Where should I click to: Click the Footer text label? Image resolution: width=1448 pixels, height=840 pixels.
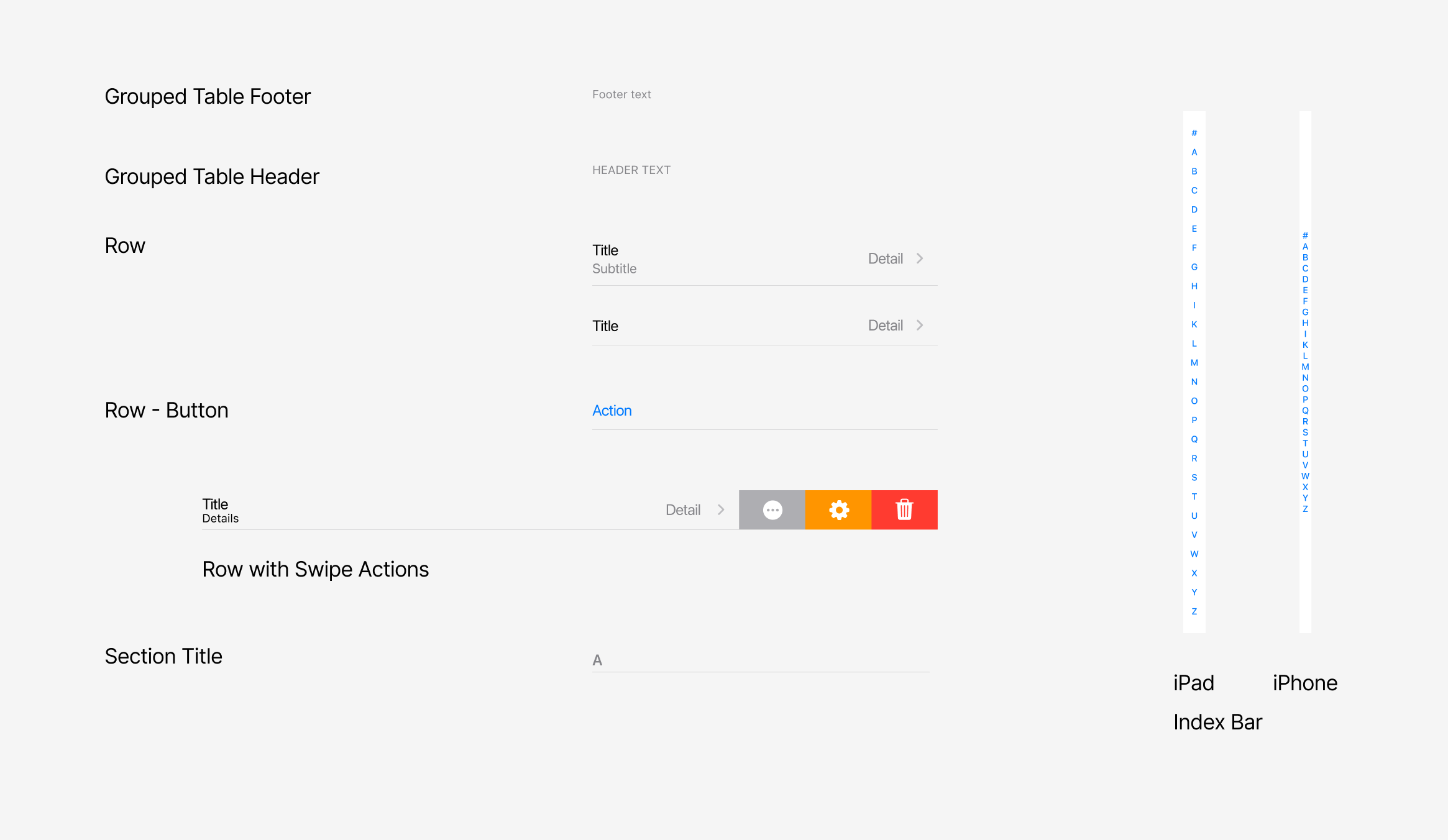621,94
